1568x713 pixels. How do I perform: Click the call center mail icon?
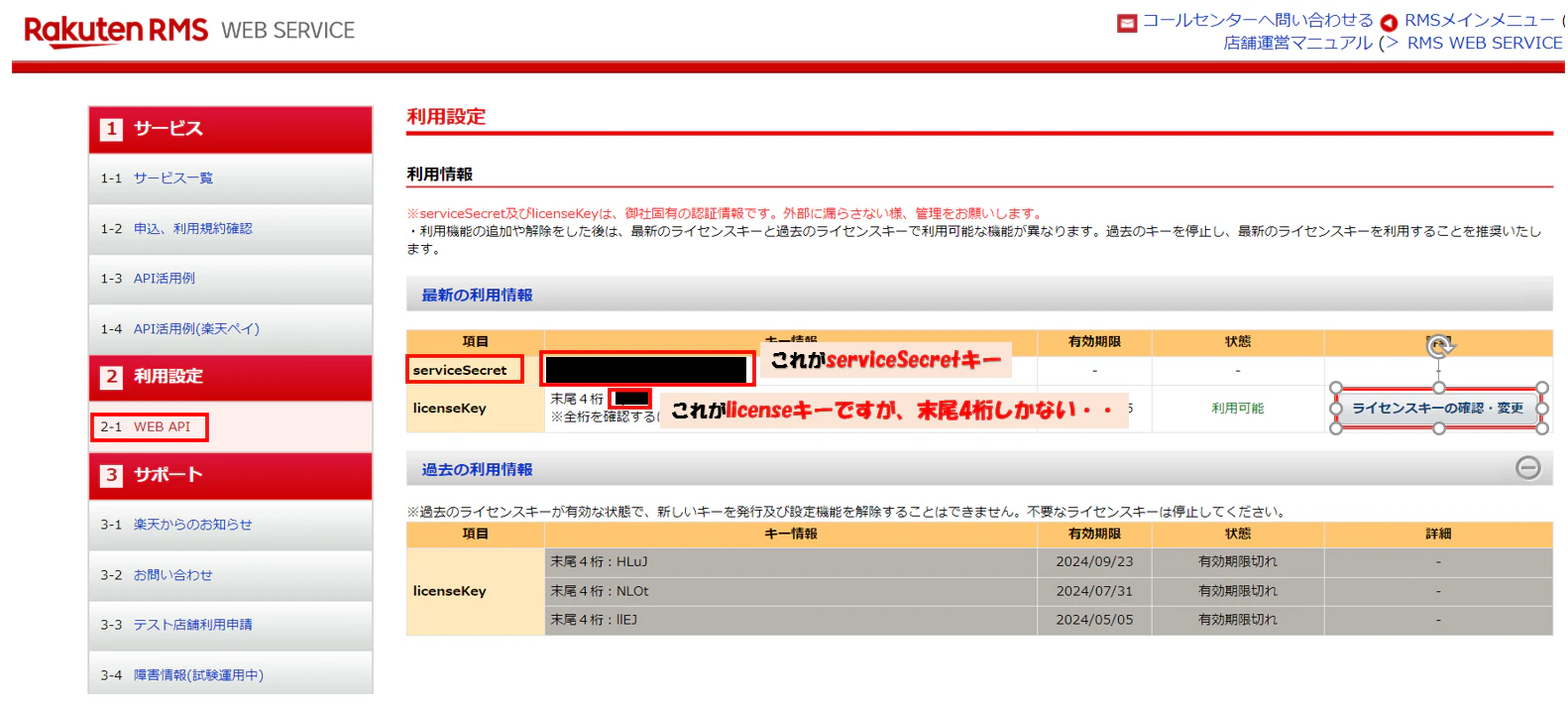point(1127,23)
